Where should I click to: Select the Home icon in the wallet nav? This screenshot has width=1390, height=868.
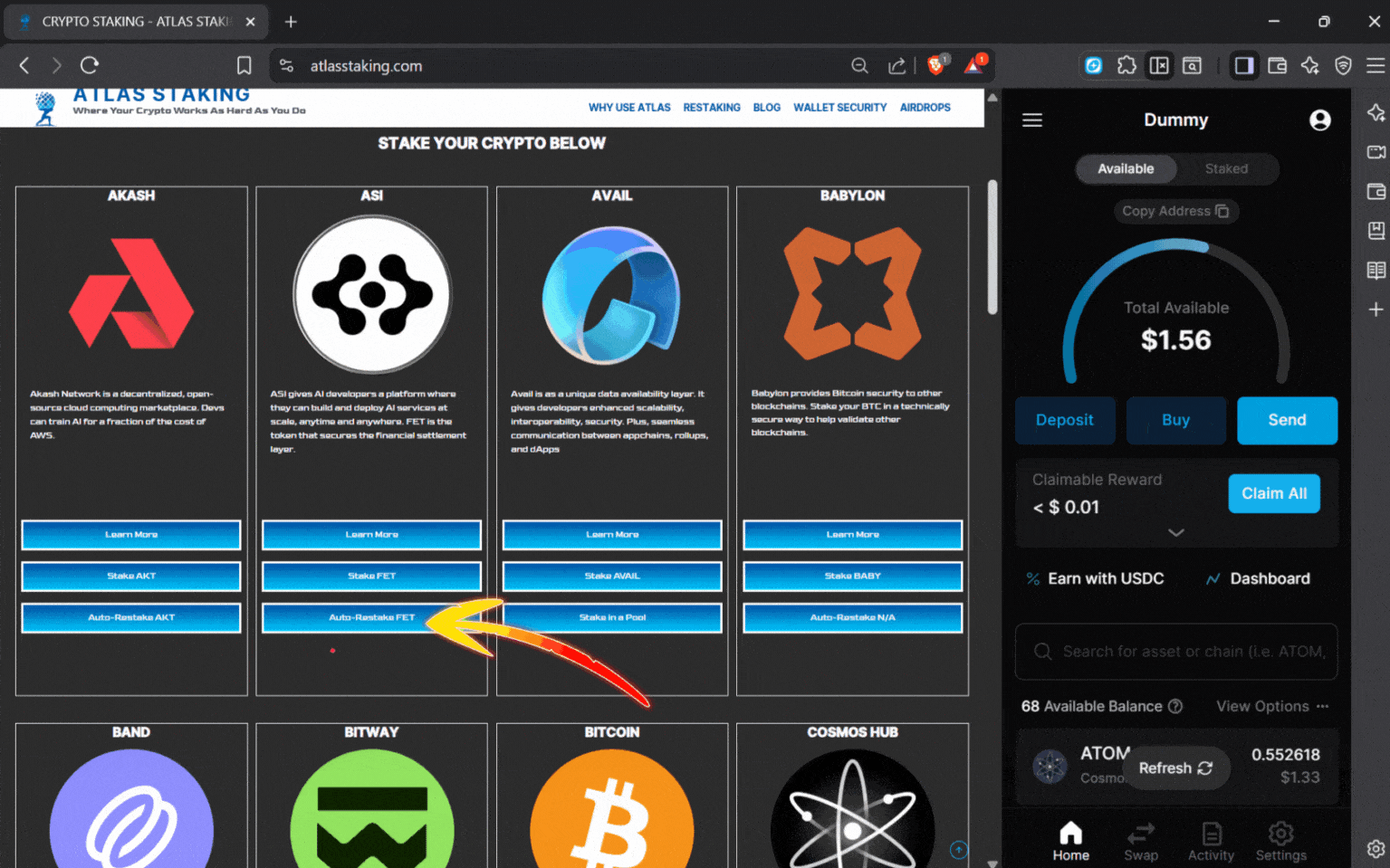click(1070, 840)
